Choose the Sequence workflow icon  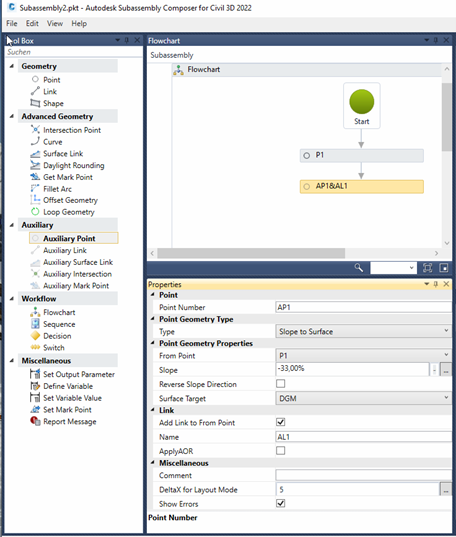35,324
